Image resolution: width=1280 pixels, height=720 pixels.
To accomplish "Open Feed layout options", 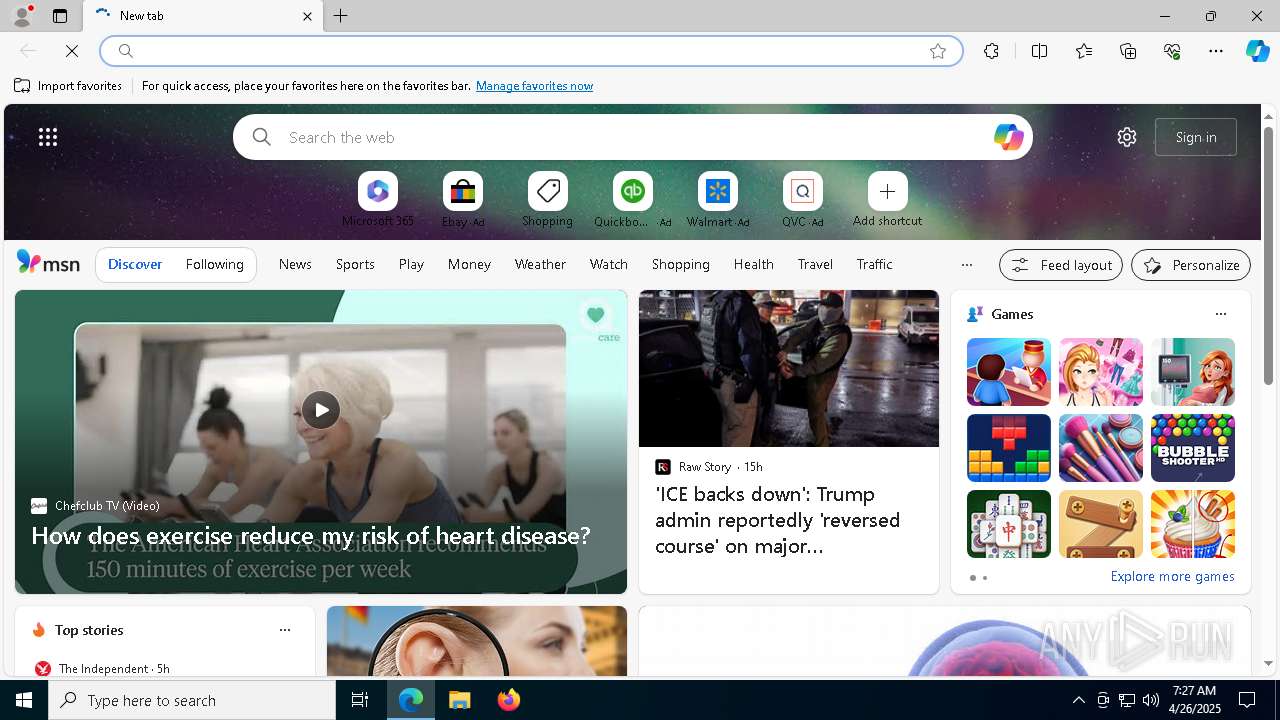I will [1061, 265].
